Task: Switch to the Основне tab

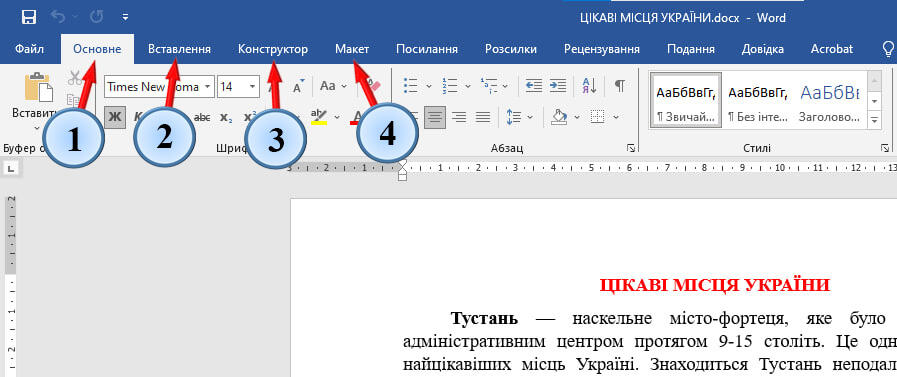Action: [x=97, y=49]
